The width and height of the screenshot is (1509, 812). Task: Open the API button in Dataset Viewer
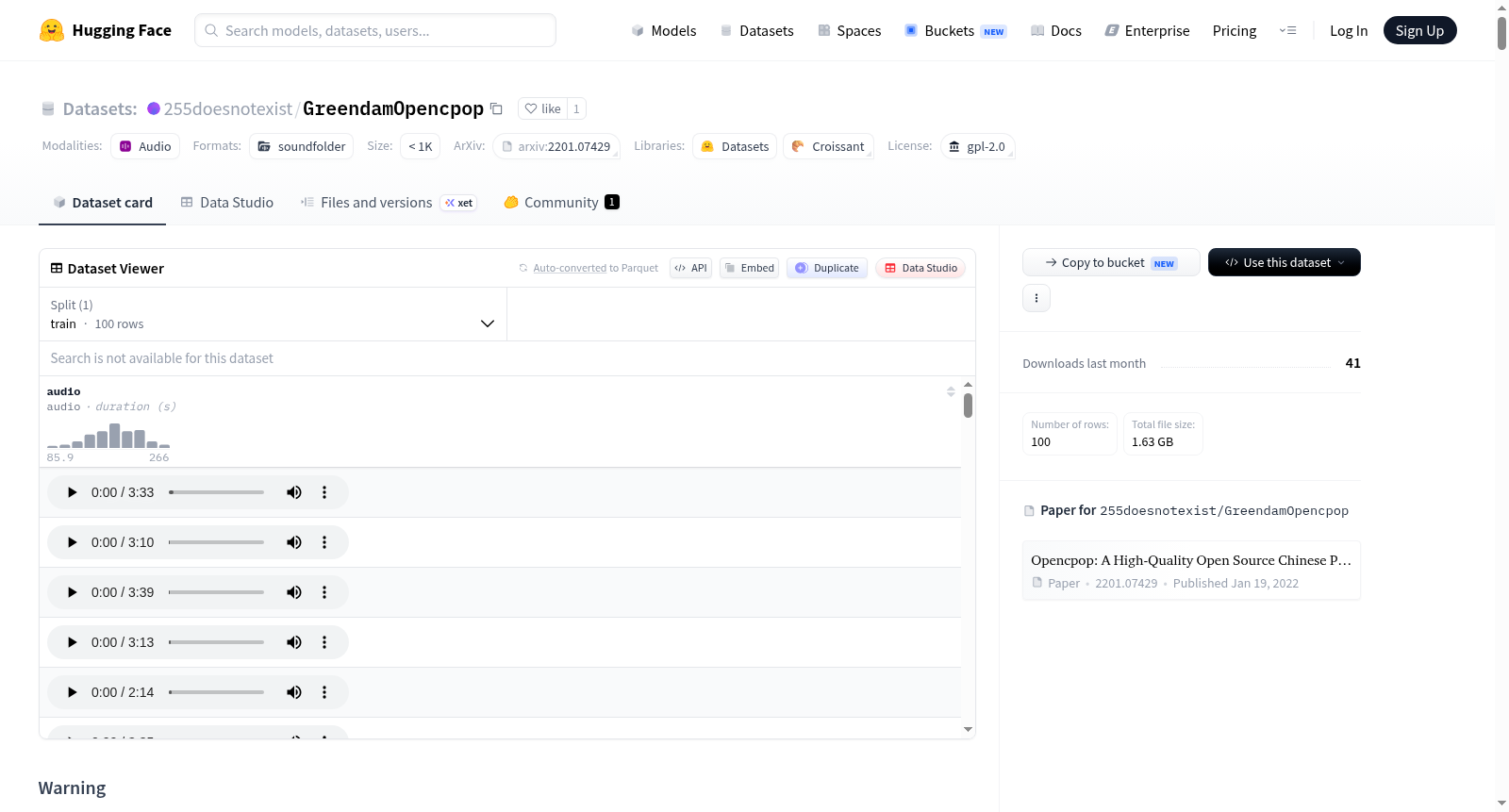click(690, 268)
